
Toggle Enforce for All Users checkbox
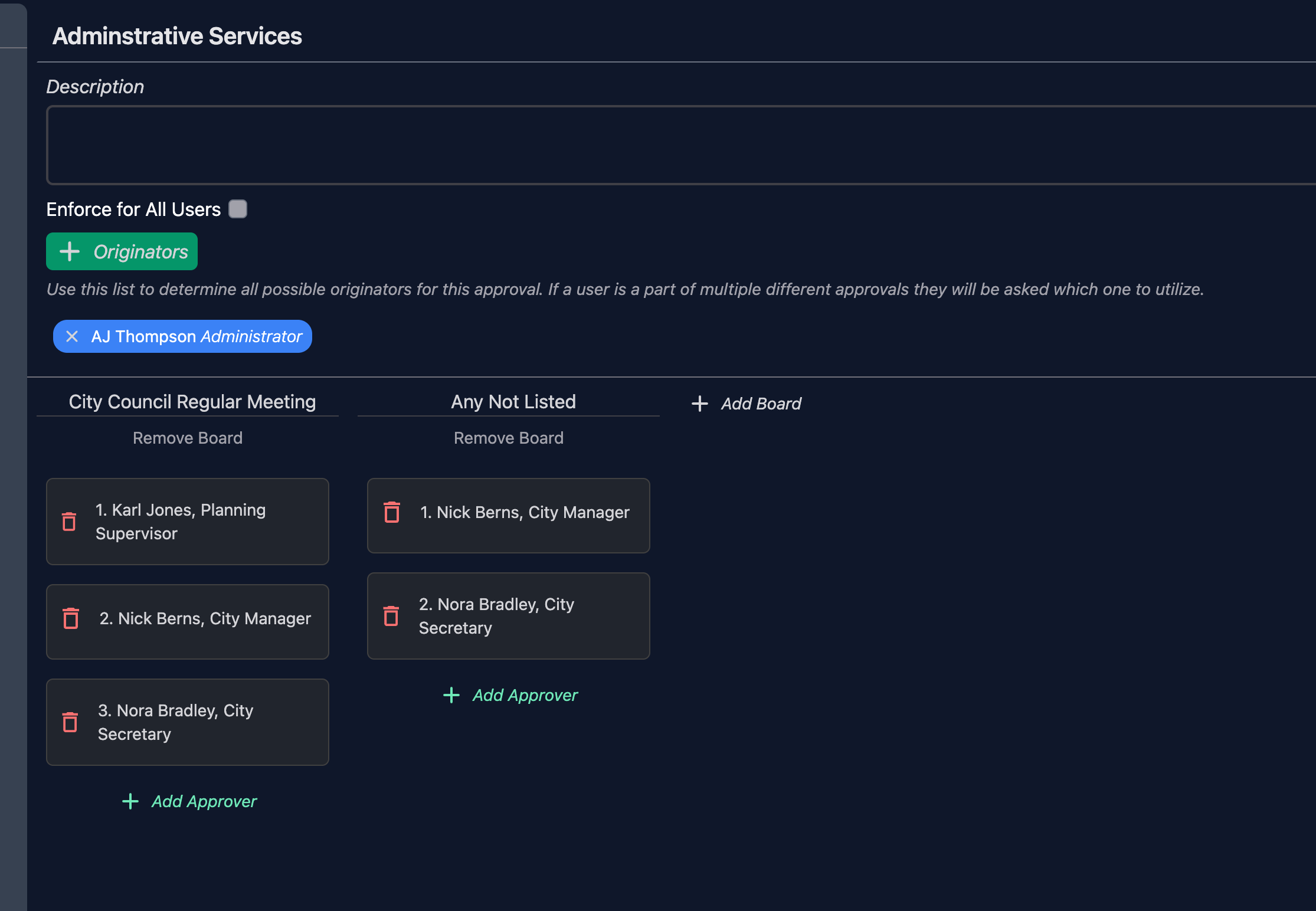coord(238,209)
